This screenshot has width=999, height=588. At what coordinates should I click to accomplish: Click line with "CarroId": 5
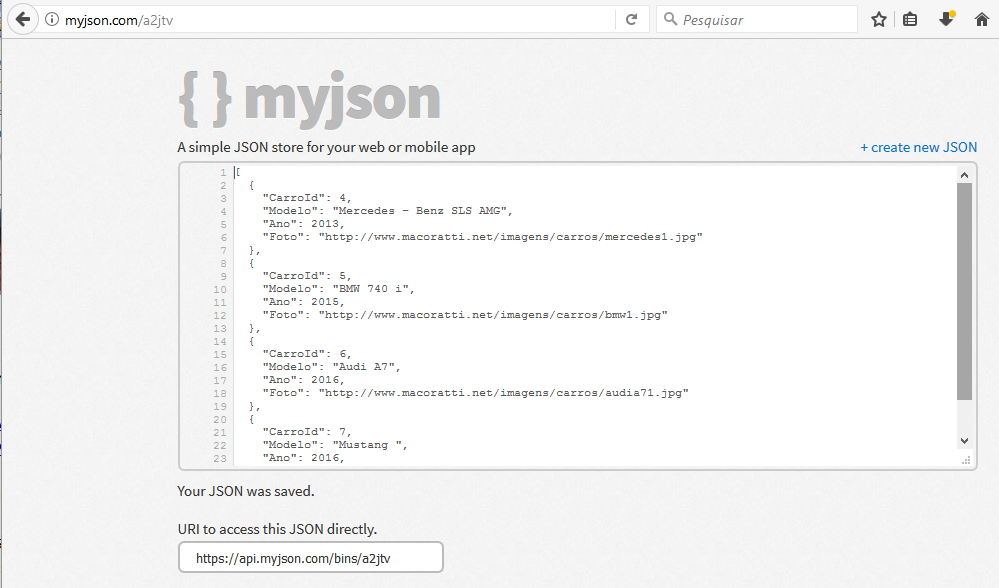point(307,276)
